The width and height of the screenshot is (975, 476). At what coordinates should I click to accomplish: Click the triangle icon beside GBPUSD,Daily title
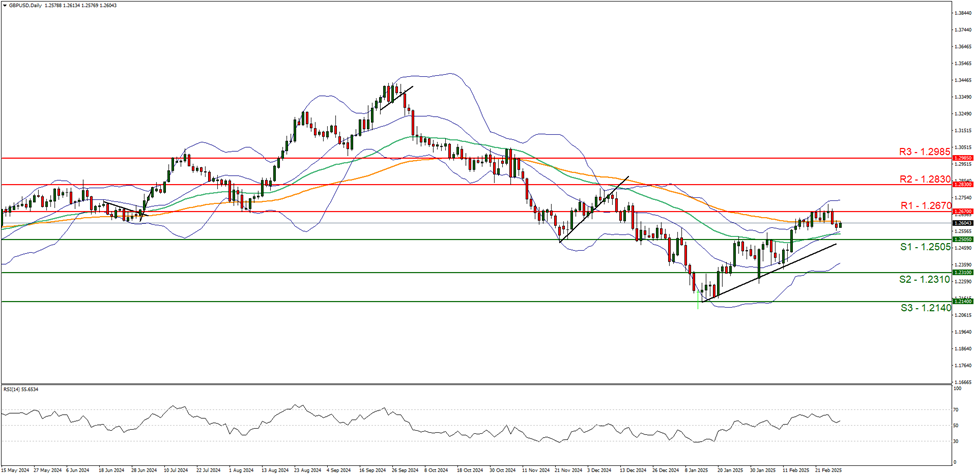click(5, 5)
